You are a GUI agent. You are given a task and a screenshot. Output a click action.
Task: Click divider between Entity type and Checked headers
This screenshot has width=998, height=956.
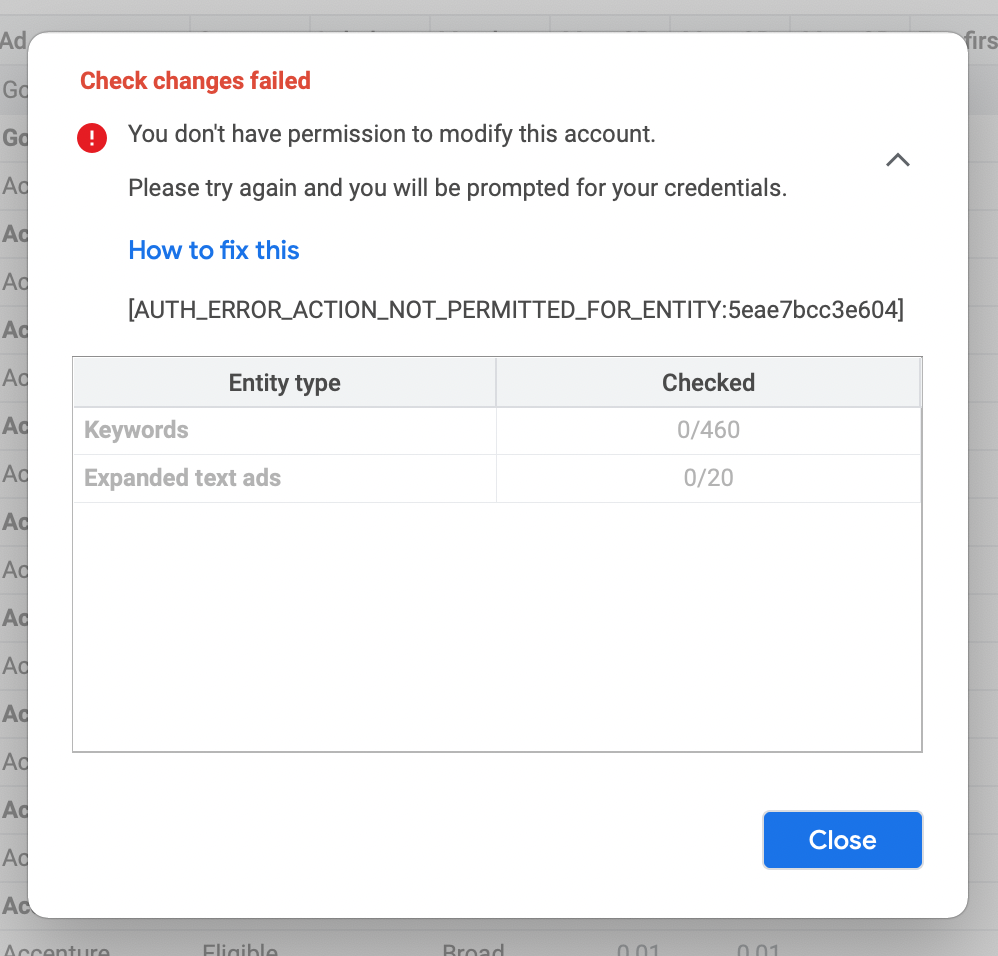pyautogui.click(x=496, y=383)
